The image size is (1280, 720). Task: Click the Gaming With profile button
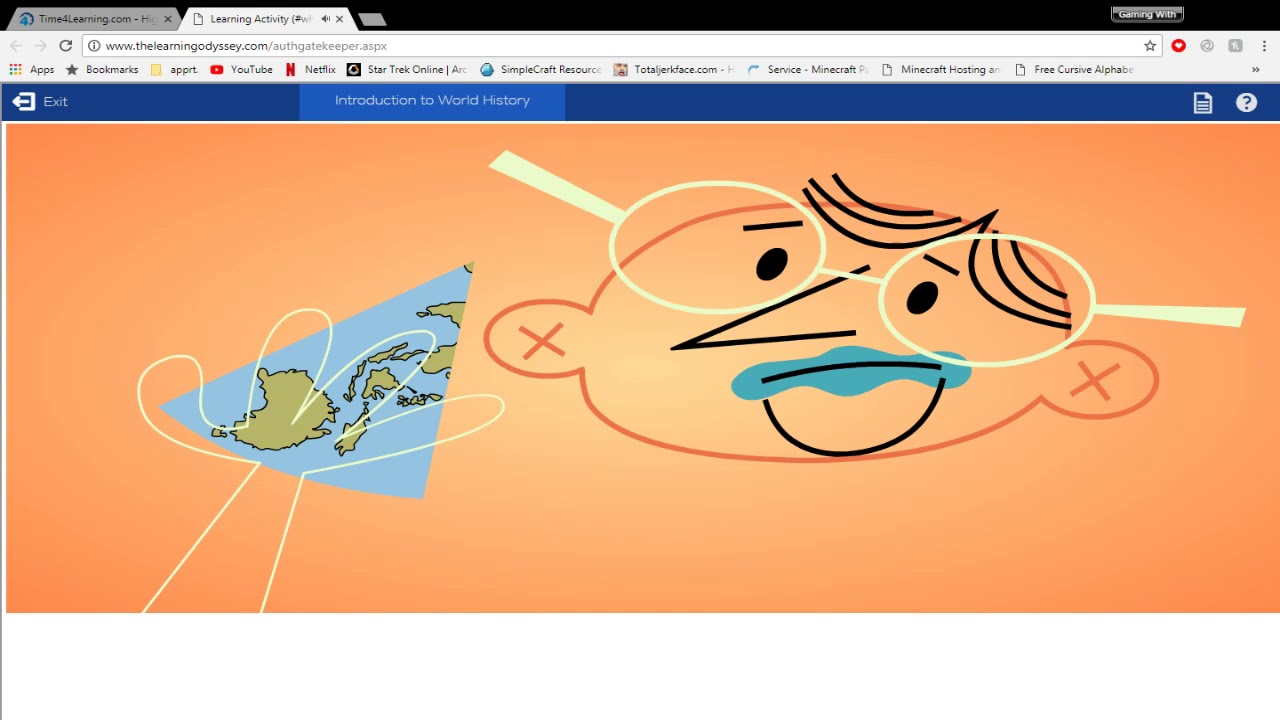(x=1147, y=14)
